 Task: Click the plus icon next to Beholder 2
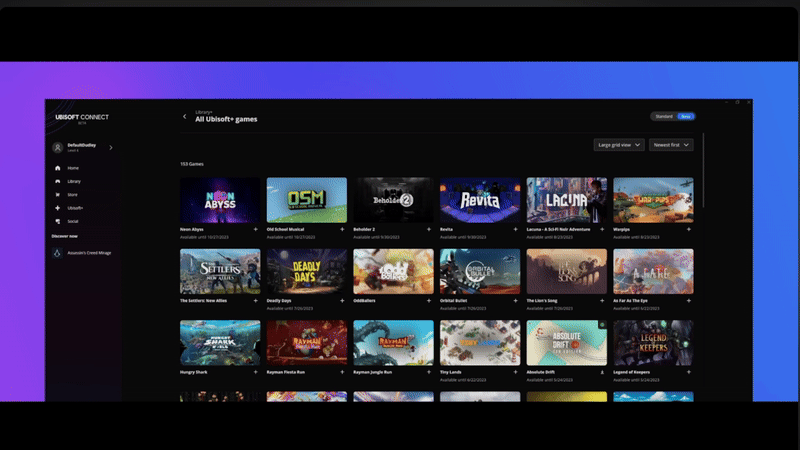coord(429,230)
